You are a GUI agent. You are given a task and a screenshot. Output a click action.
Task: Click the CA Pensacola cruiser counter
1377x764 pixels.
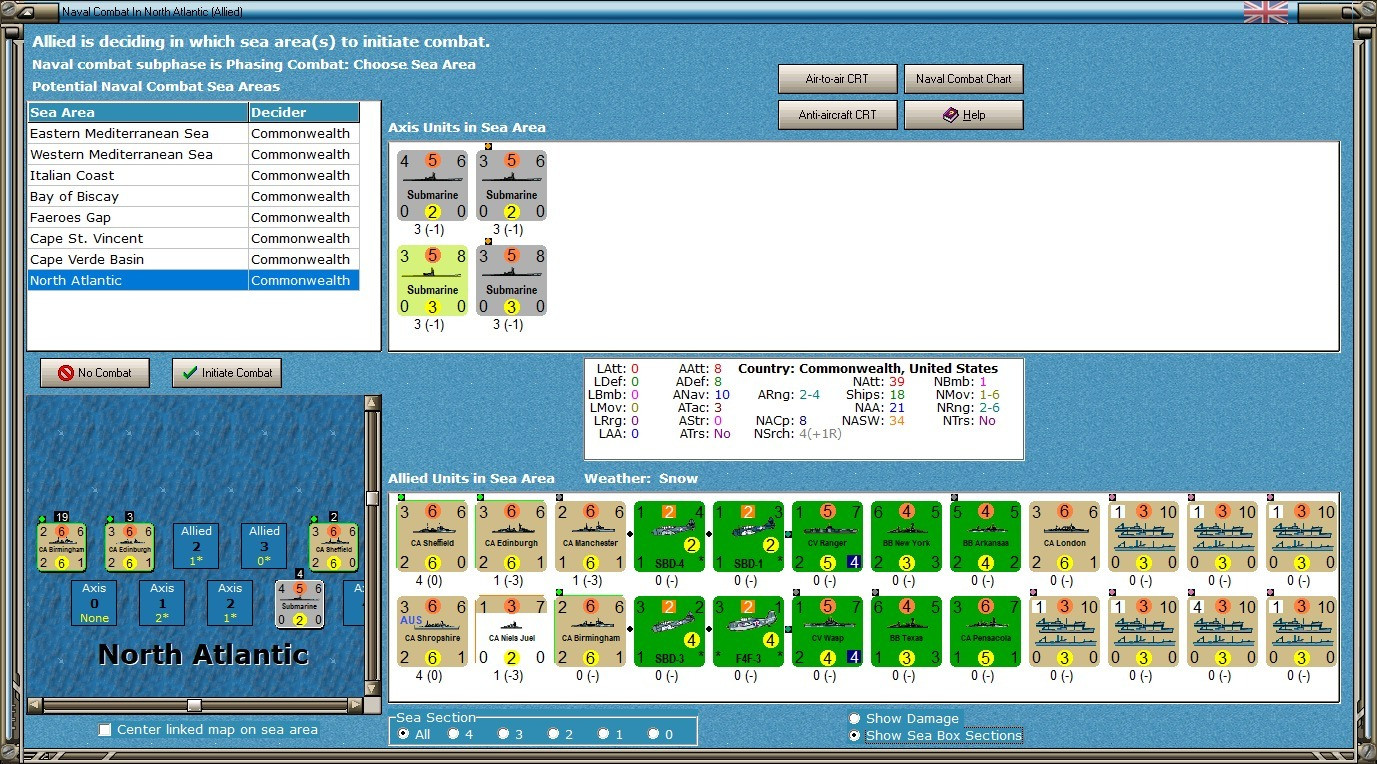point(985,631)
